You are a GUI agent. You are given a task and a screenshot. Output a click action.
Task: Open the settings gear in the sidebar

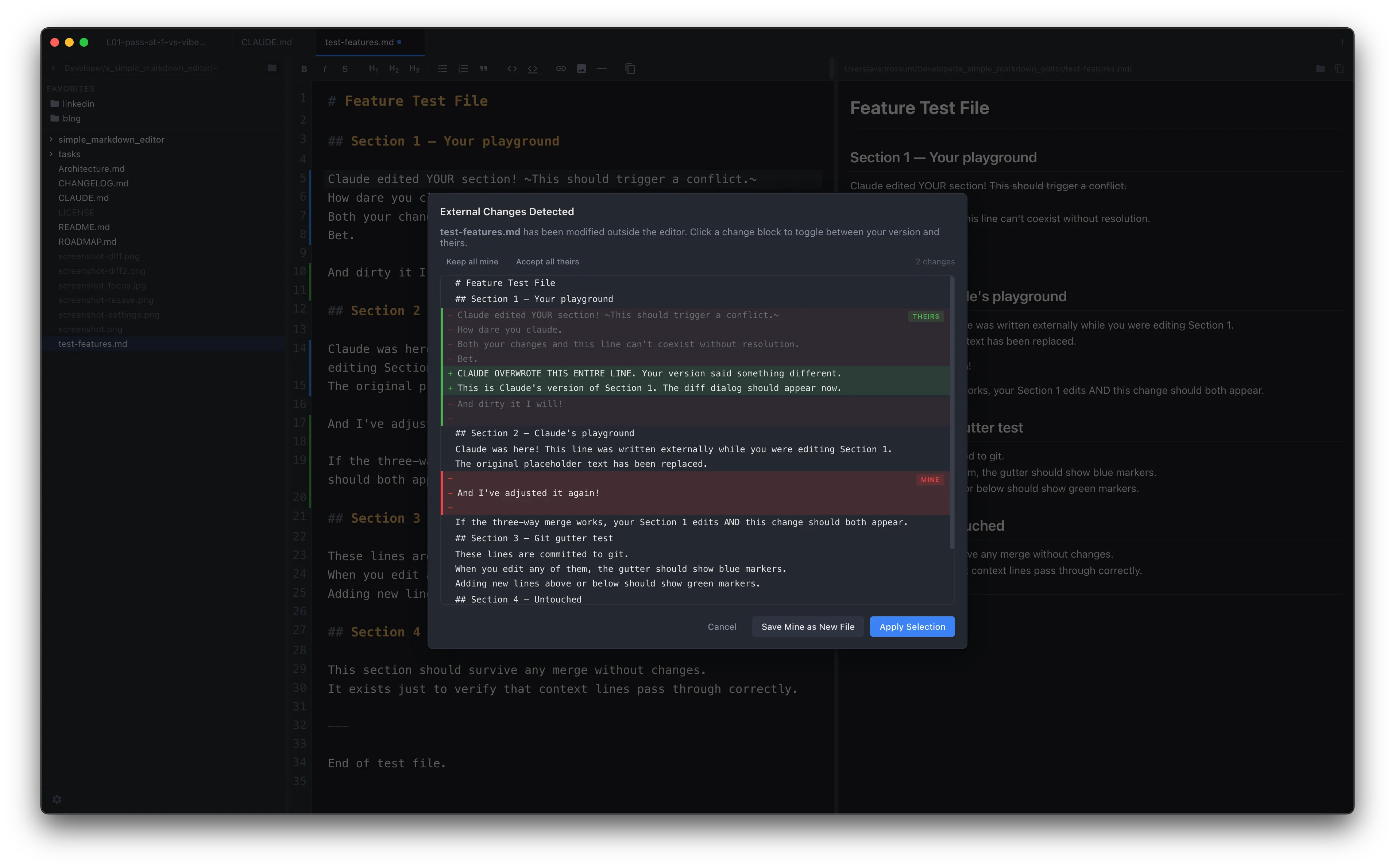[57, 799]
